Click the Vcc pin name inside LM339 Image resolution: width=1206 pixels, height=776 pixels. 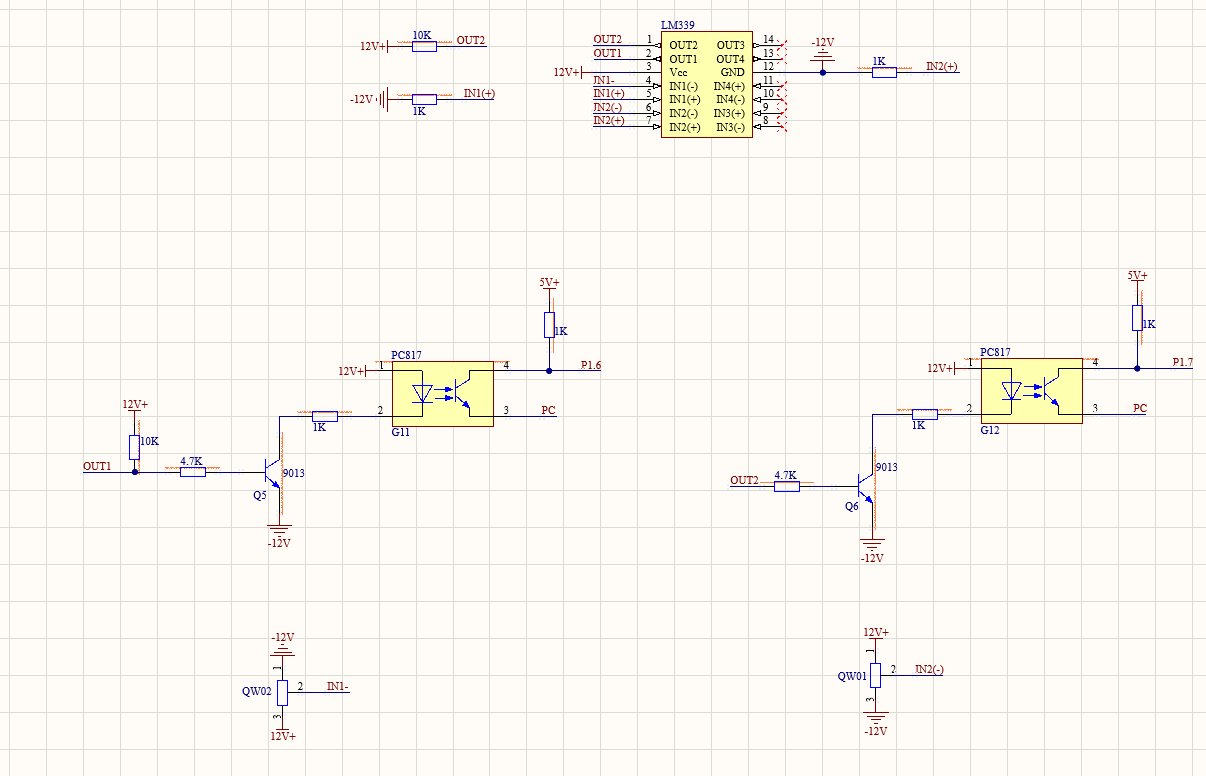pos(679,73)
